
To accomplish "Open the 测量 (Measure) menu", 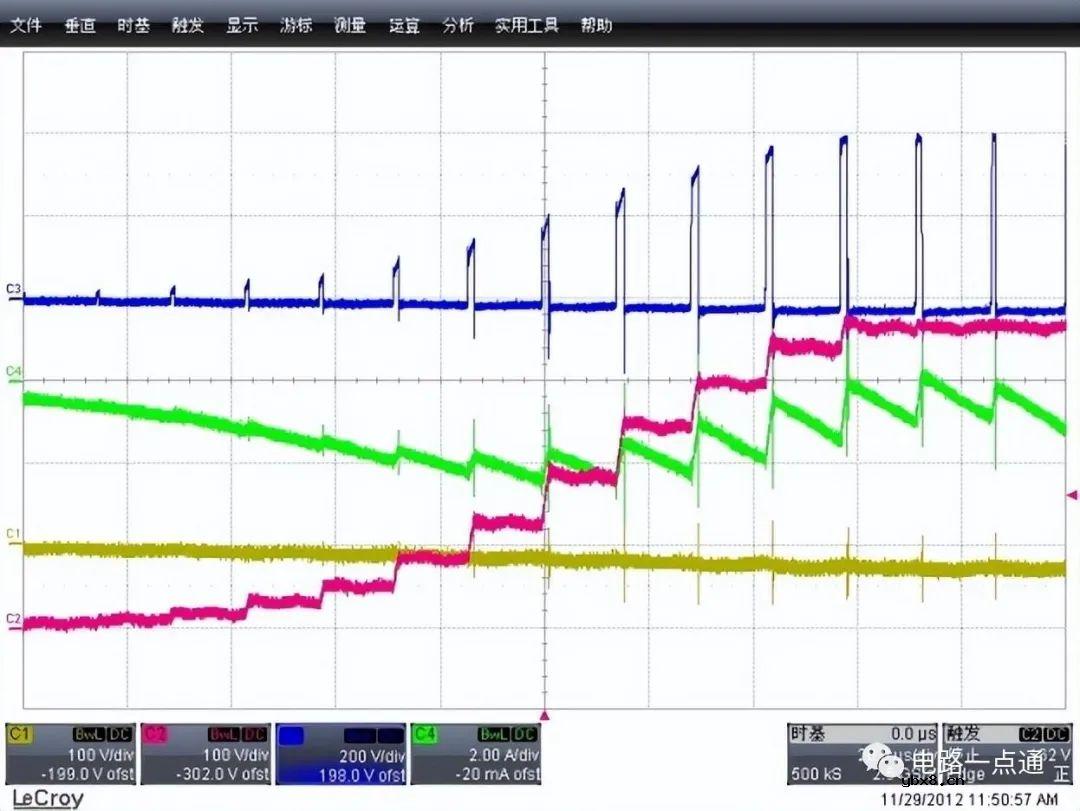I will pyautogui.click(x=350, y=26).
